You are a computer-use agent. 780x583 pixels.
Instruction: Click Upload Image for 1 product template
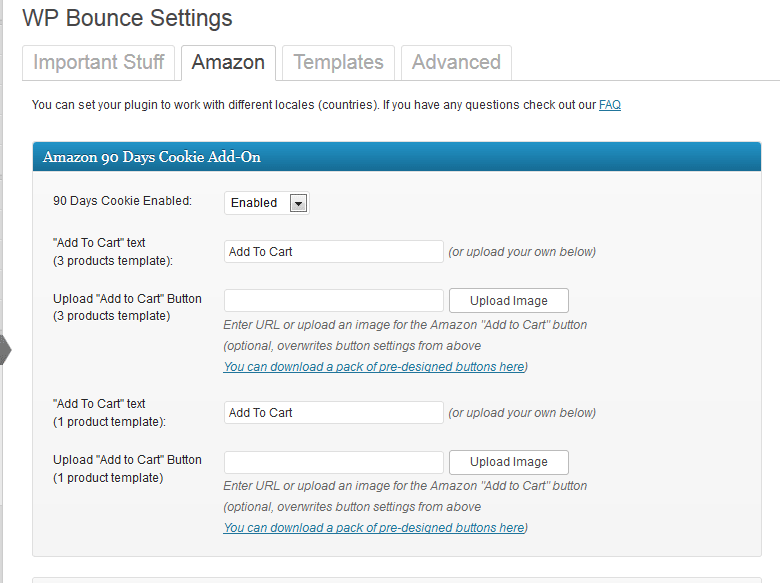click(x=508, y=462)
